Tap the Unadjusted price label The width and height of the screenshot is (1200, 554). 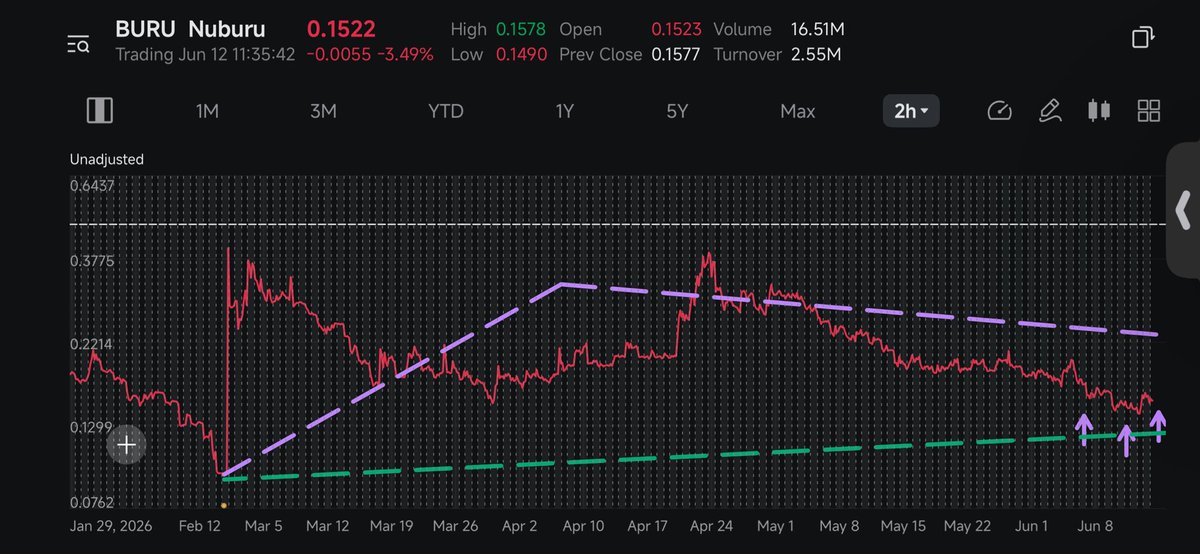coord(107,159)
